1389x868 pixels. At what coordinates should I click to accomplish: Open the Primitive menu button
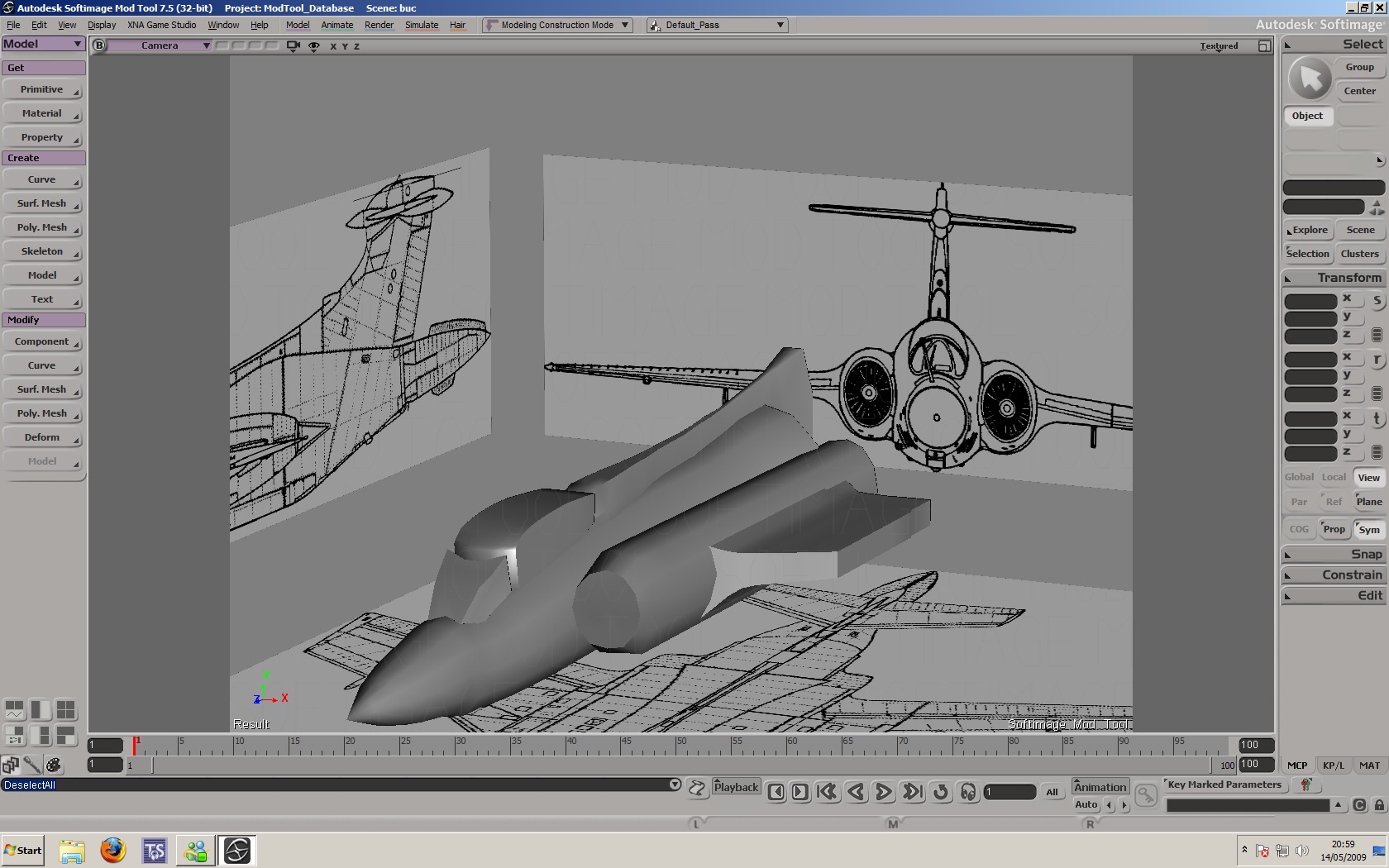coord(42,89)
